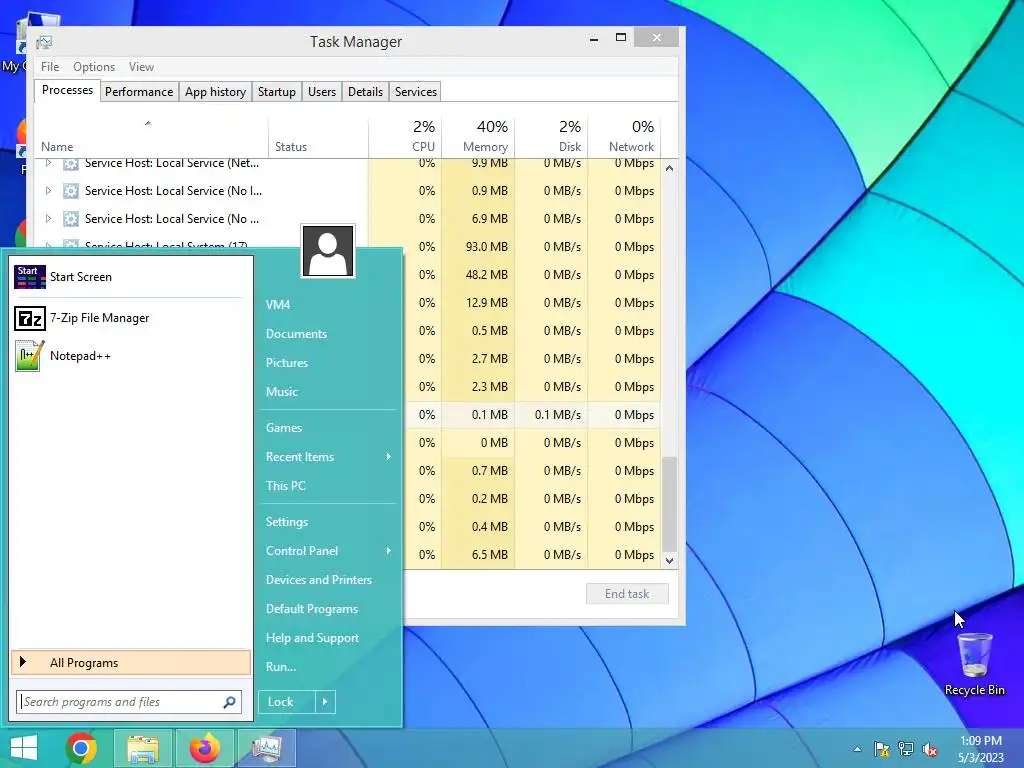Select the Processes tab

[x=67, y=90]
